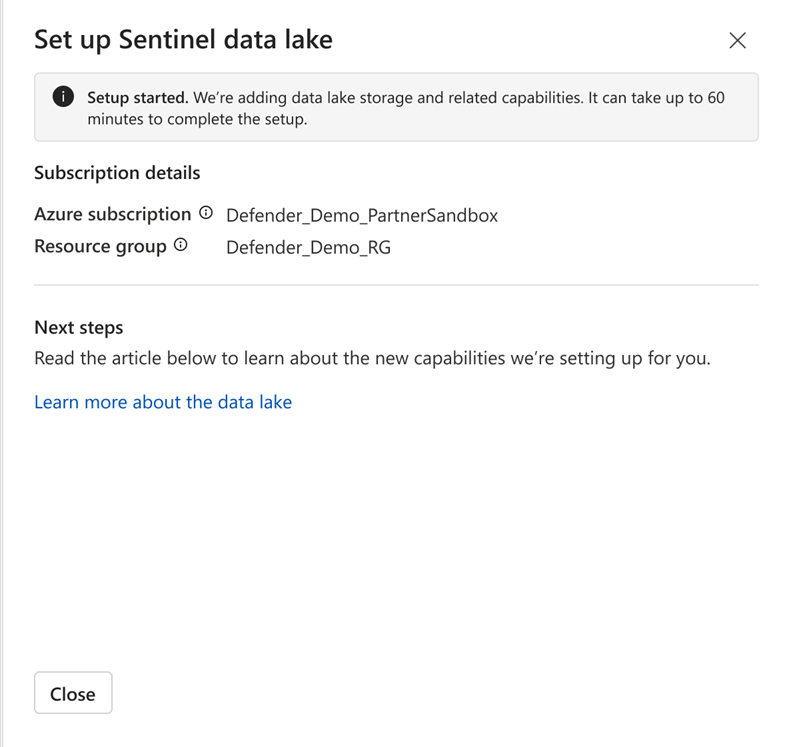
Task: Click the Next steps heading
Action: coord(79,328)
